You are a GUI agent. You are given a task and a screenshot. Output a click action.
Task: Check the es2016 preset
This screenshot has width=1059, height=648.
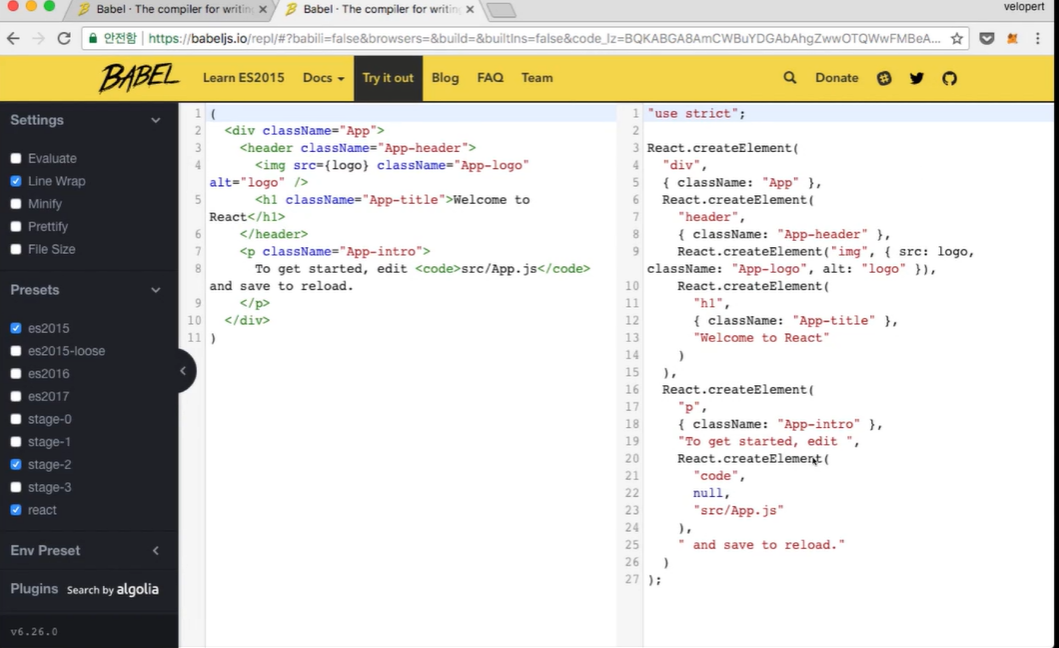(16, 374)
